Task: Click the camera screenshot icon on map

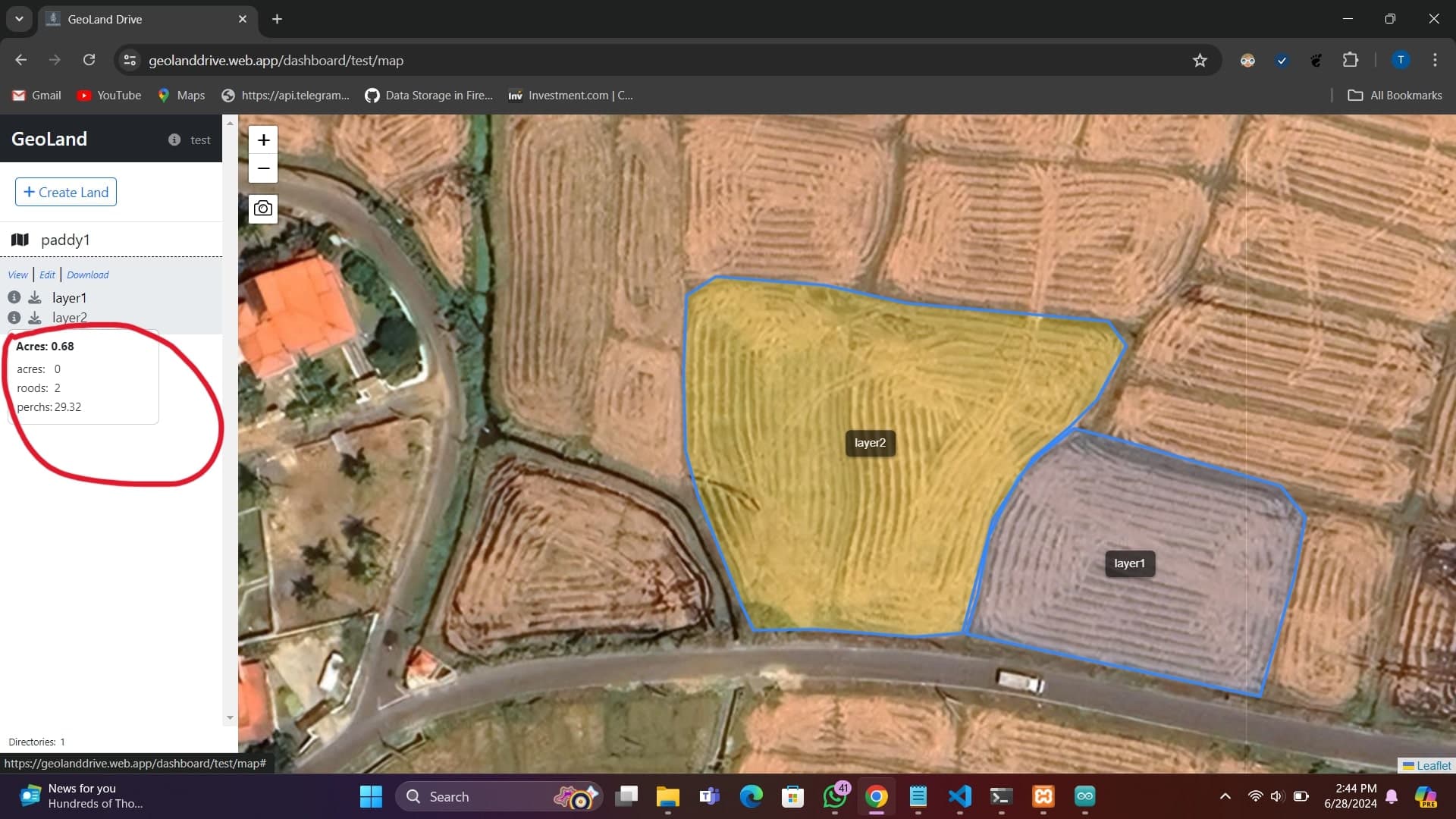Action: (263, 209)
